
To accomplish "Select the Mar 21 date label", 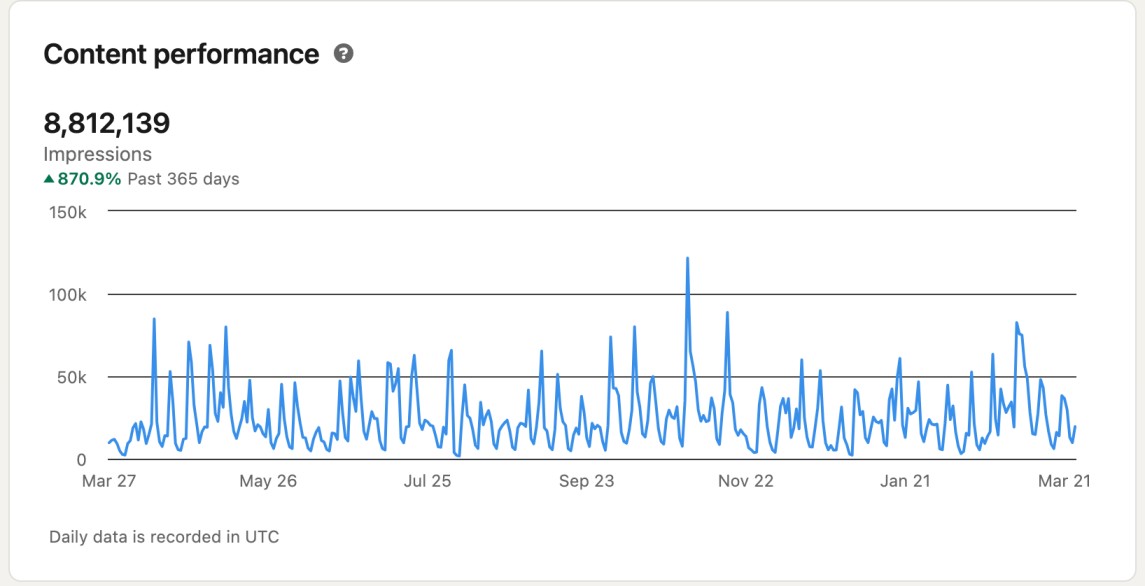I will [1064, 481].
